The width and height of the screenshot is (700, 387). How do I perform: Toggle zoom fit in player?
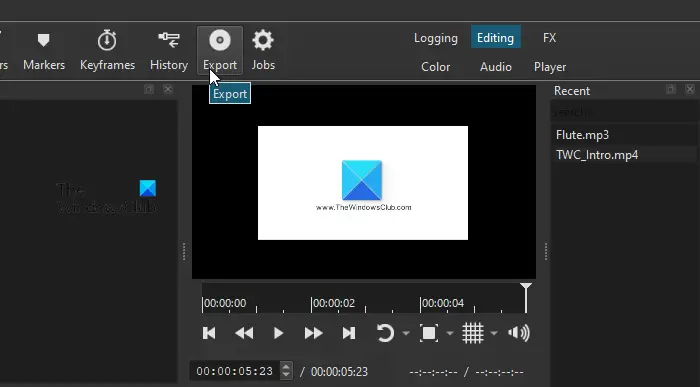[x=429, y=333]
